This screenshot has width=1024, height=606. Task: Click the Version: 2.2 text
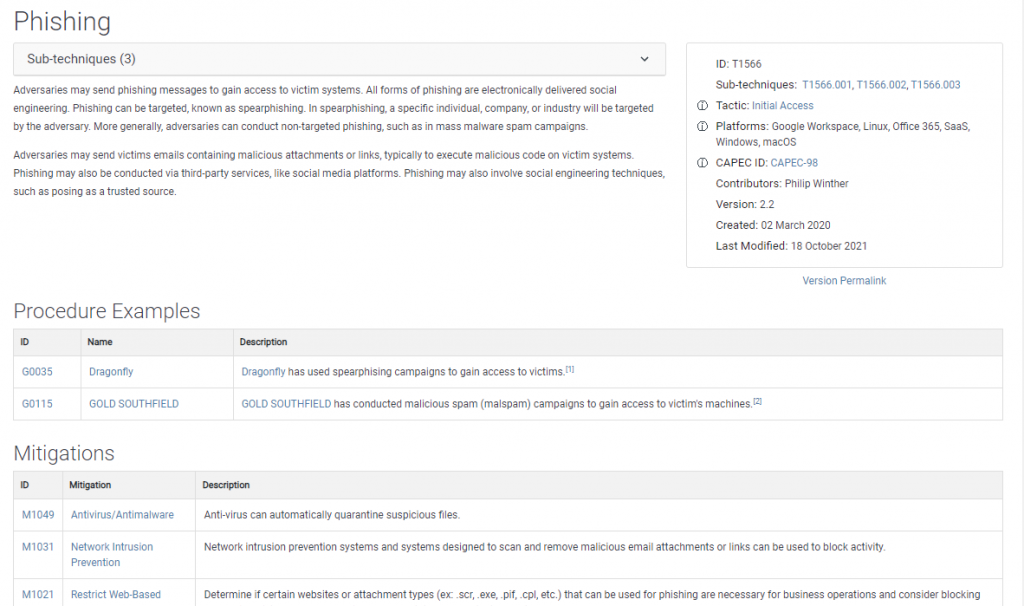point(745,204)
